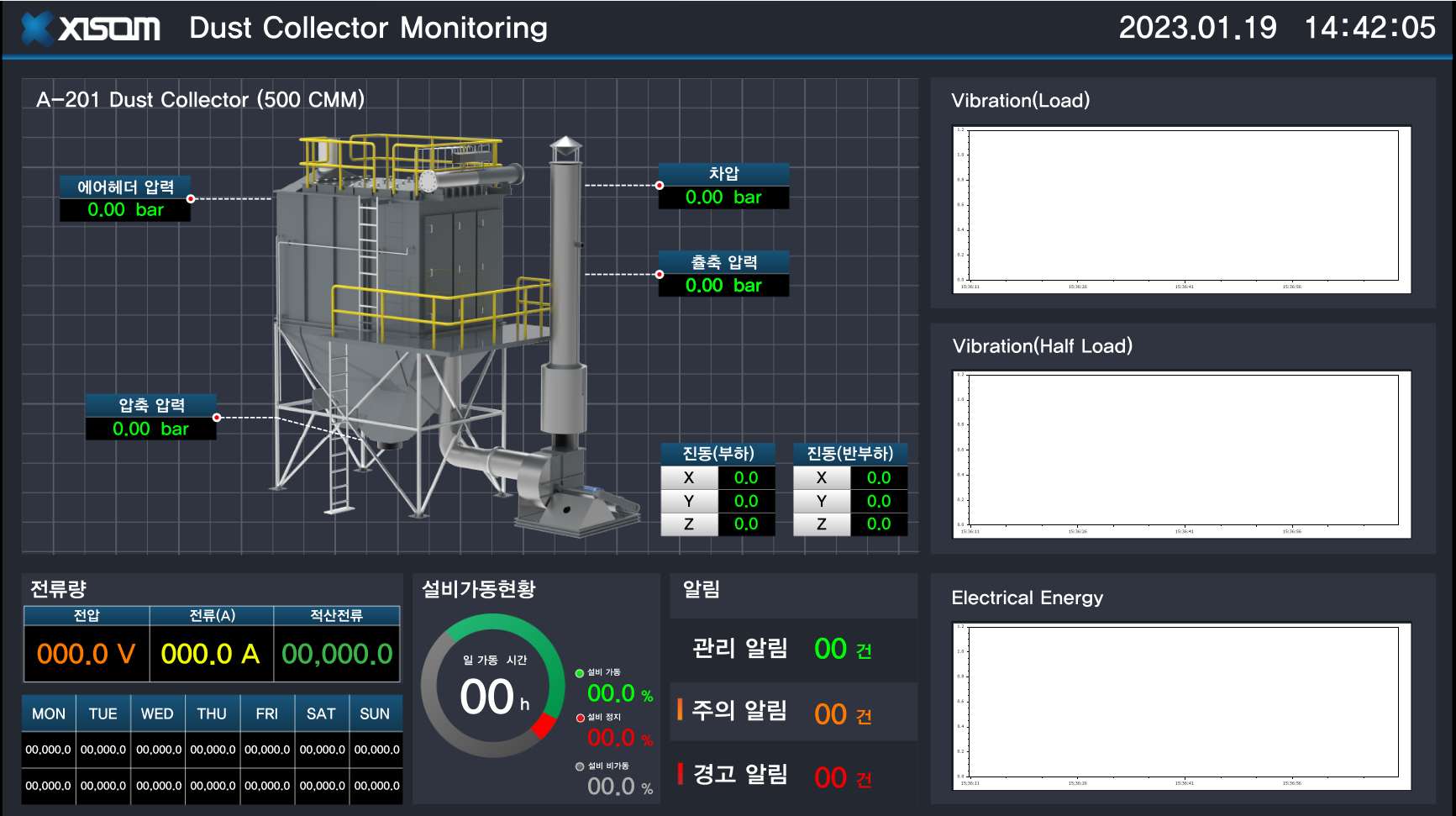The image size is (1456, 816).
Task: Switch to the SAT column in the weekly table
Action: [x=321, y=713]
